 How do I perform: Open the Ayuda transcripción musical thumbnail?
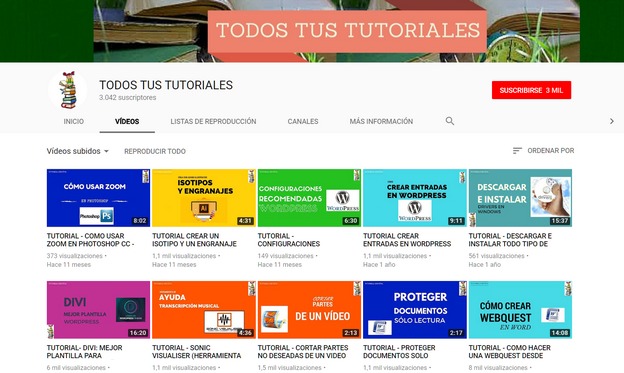point(204,310)
